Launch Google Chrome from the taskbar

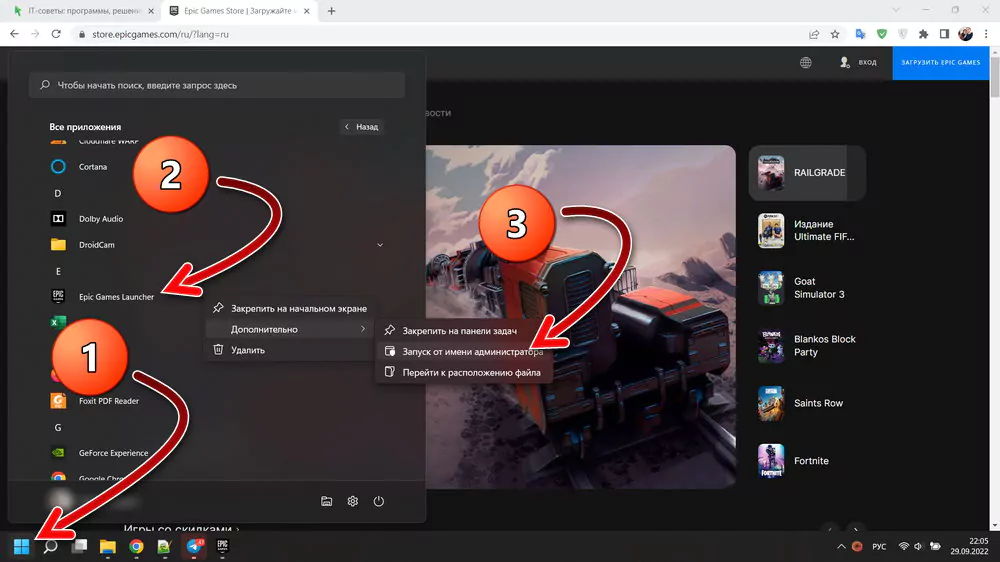pos(136,546)
